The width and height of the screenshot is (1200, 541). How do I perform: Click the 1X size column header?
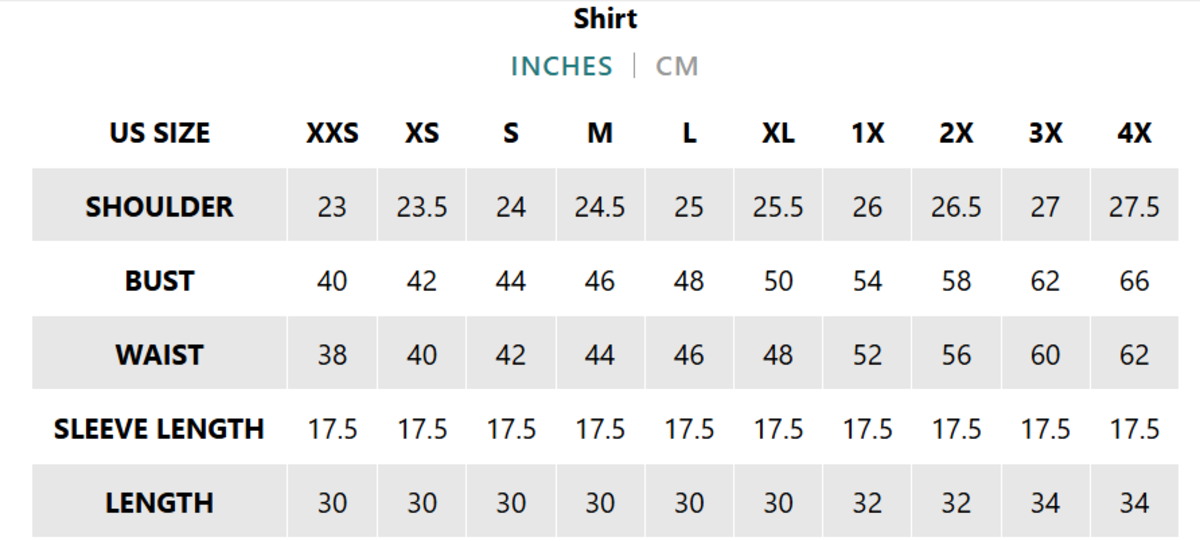coord(867,134)
